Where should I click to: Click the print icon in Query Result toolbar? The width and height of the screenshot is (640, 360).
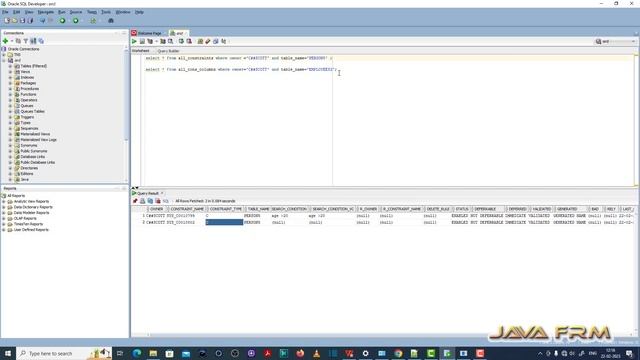coord(142,201)
